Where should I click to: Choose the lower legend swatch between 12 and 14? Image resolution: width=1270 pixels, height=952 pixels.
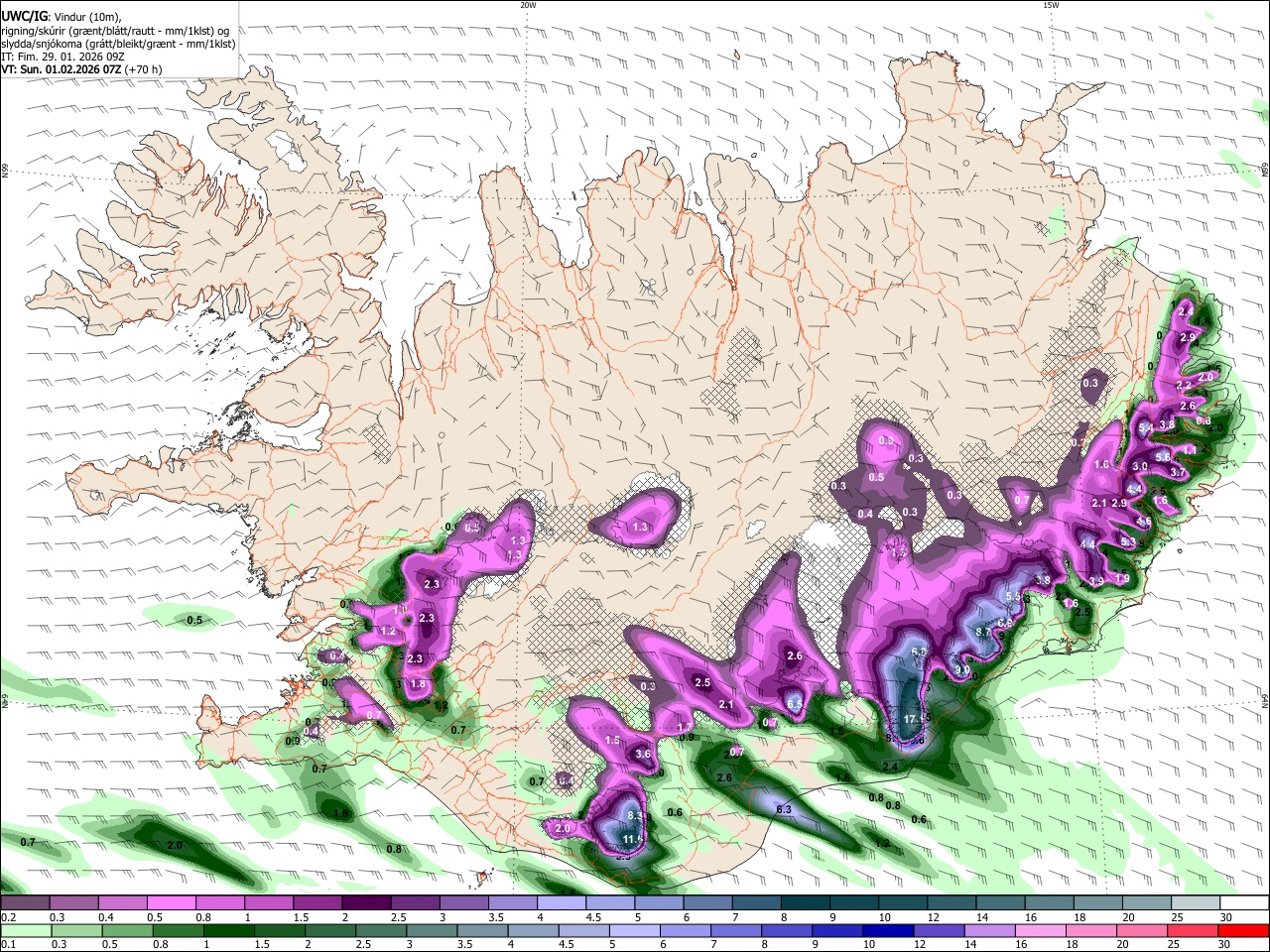pyautogui.click(x=941, y=930)
